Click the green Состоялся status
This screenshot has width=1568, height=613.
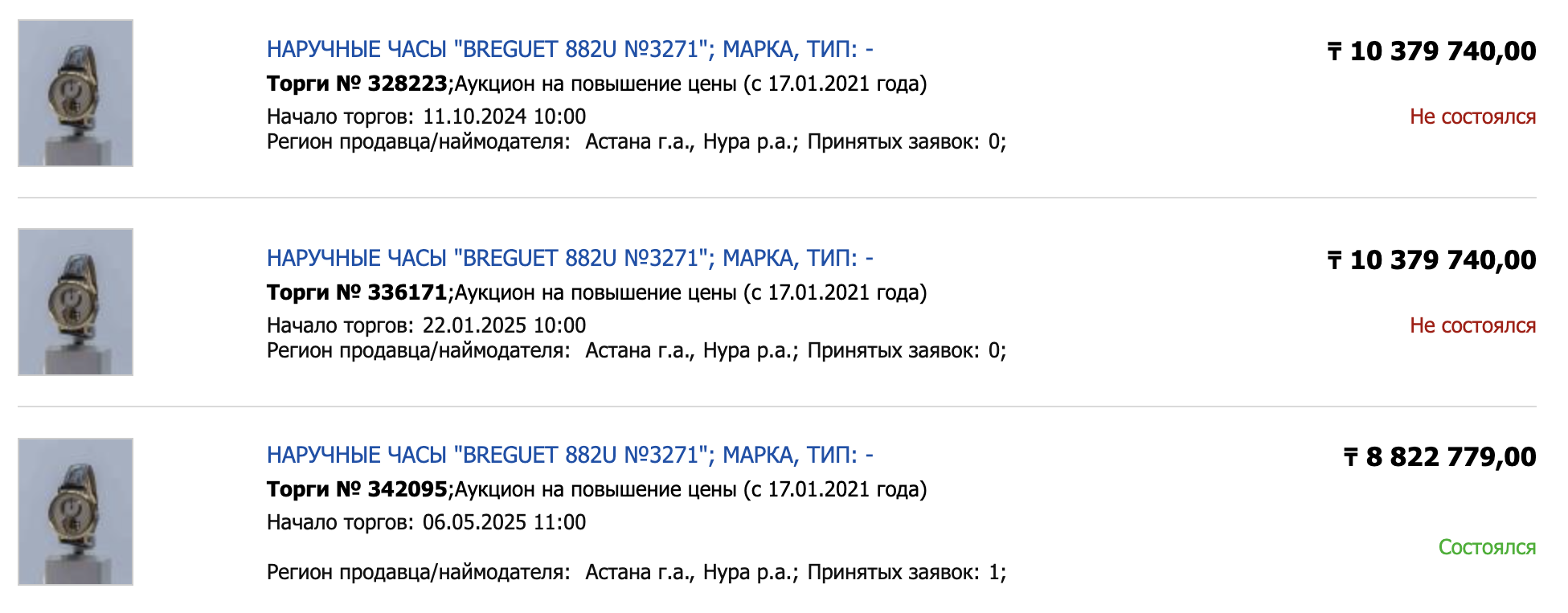click(x=1487, y=548)
